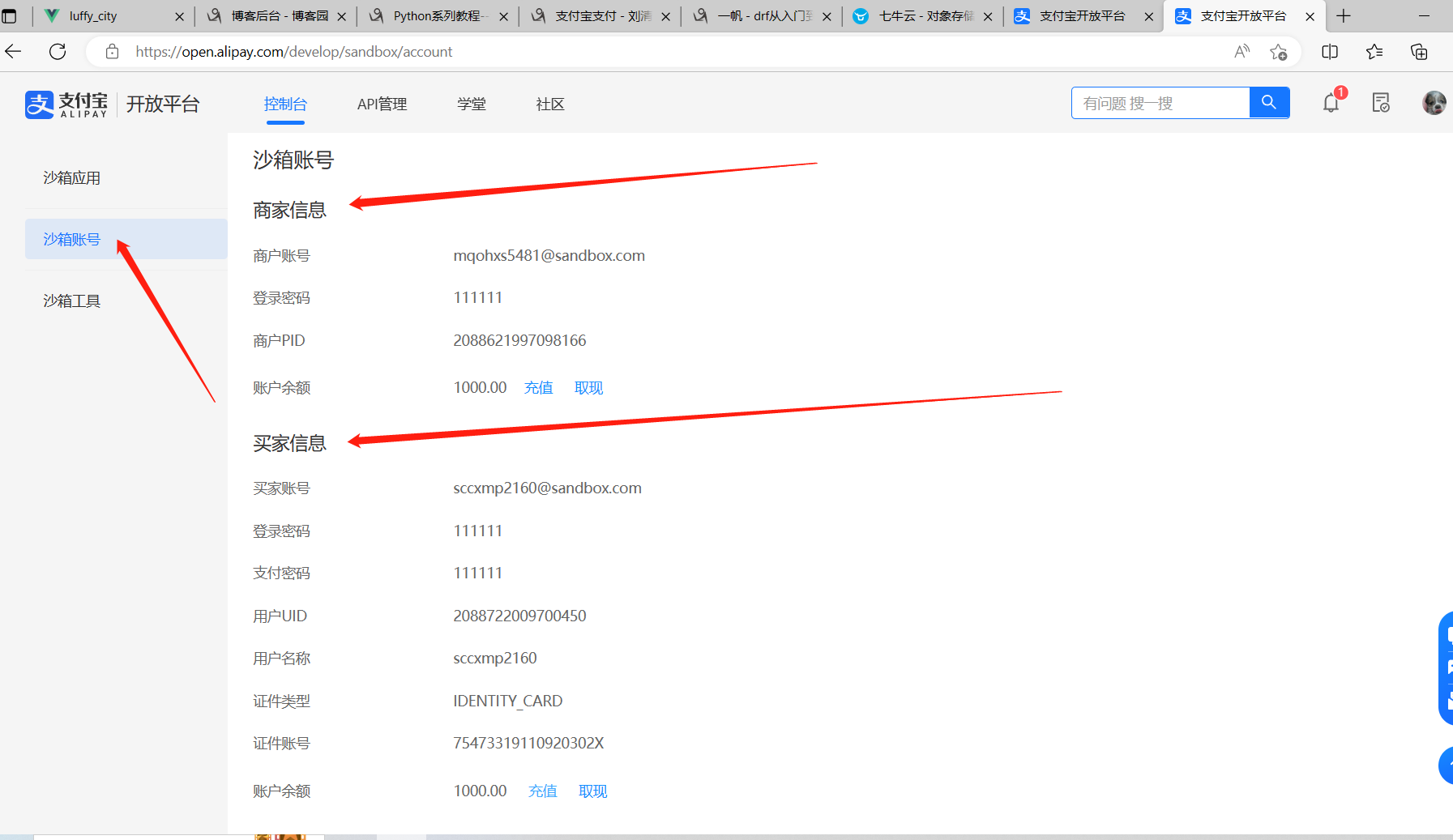Click the read aloud icon in address bar

coord(1241,52)
